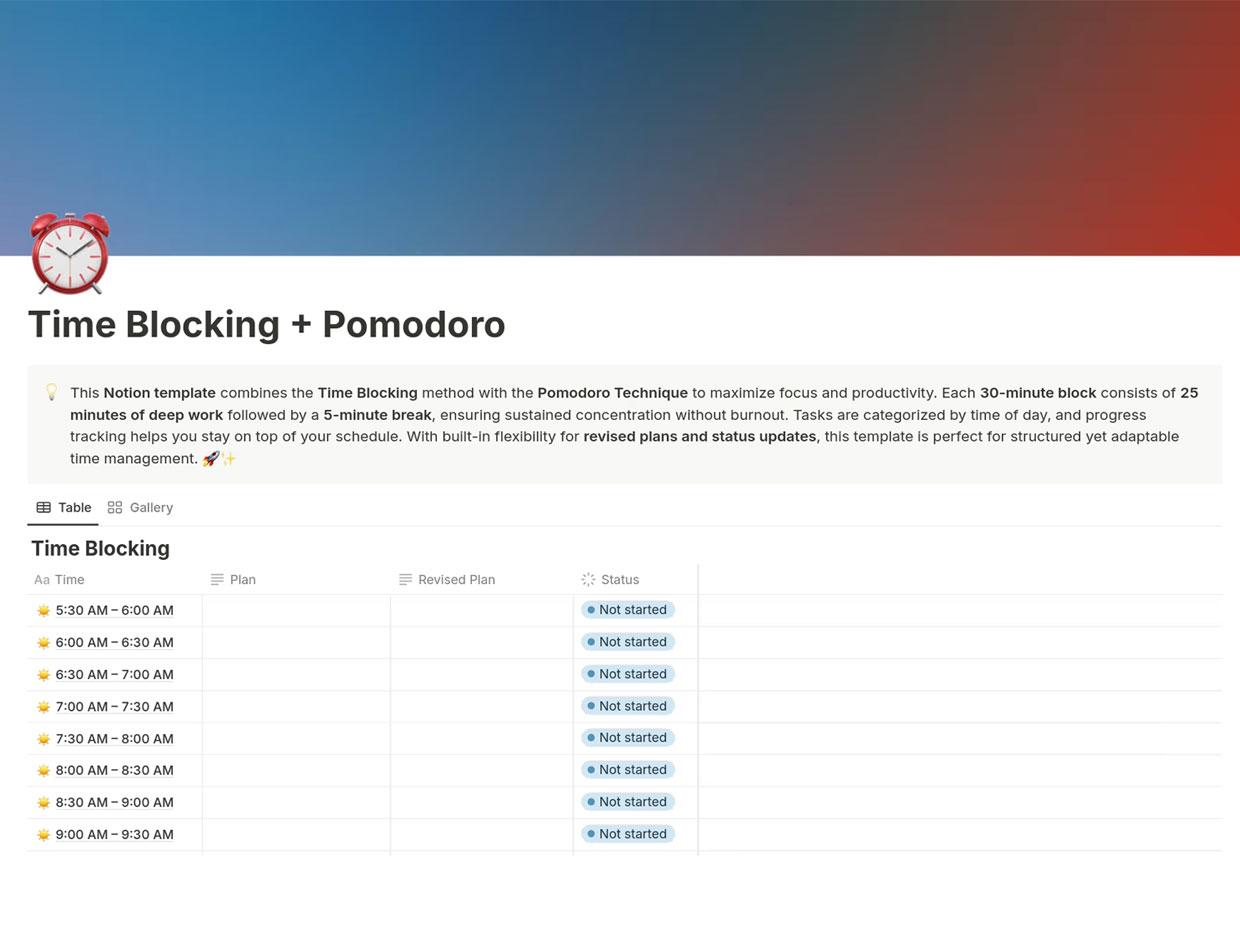Click the Plan column header
The image size is (1240, 930).
(x=296, y=579)
